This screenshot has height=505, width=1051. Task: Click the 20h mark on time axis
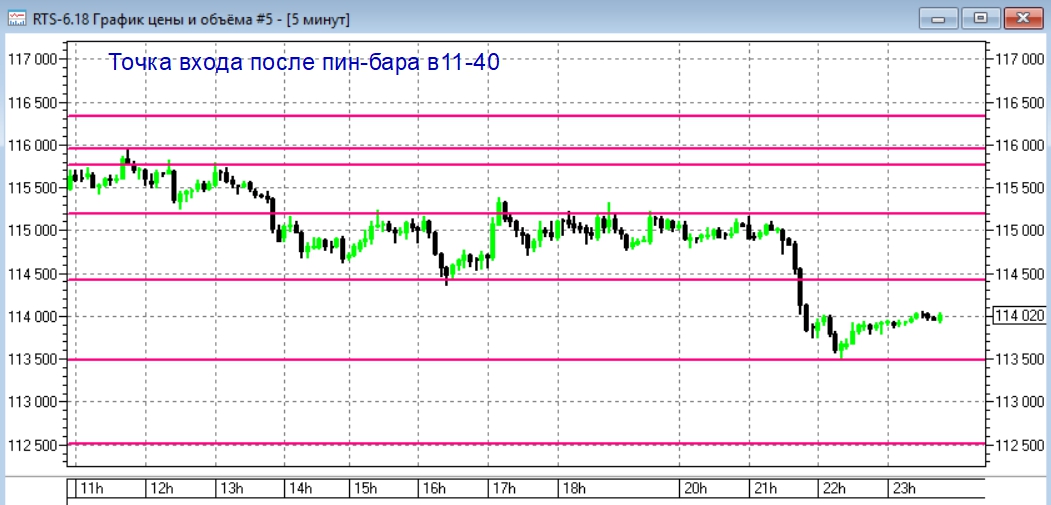[695, 488]
